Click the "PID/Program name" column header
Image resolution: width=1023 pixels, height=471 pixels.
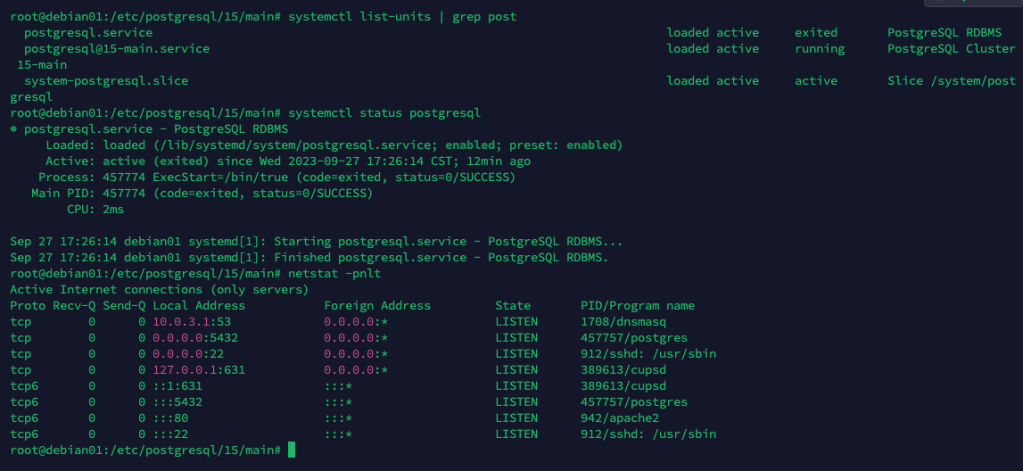[636, 306]
